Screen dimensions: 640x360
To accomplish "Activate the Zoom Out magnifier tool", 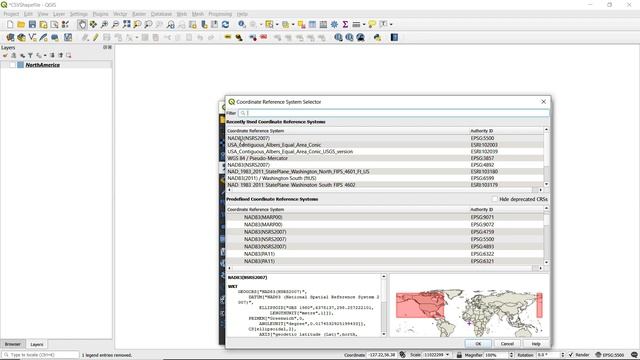I will (x=116, y=24).
